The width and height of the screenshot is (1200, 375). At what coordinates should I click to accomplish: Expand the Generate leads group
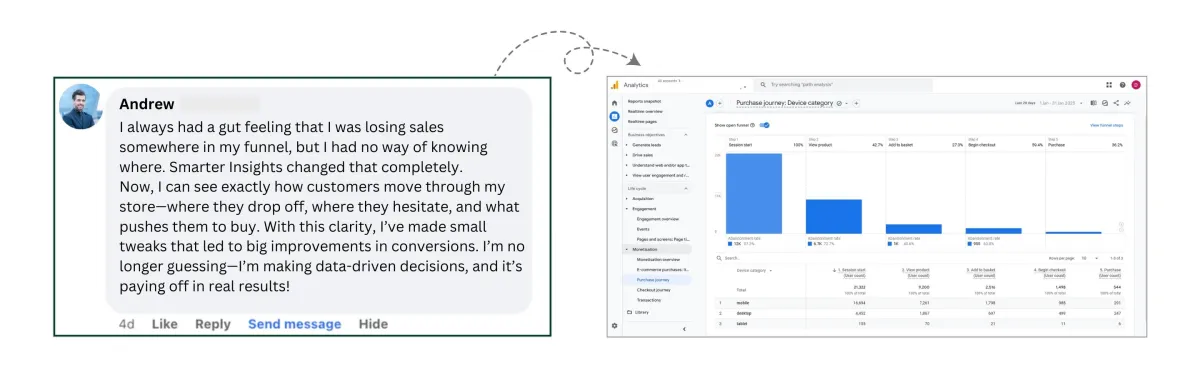[x=626, y=145]
